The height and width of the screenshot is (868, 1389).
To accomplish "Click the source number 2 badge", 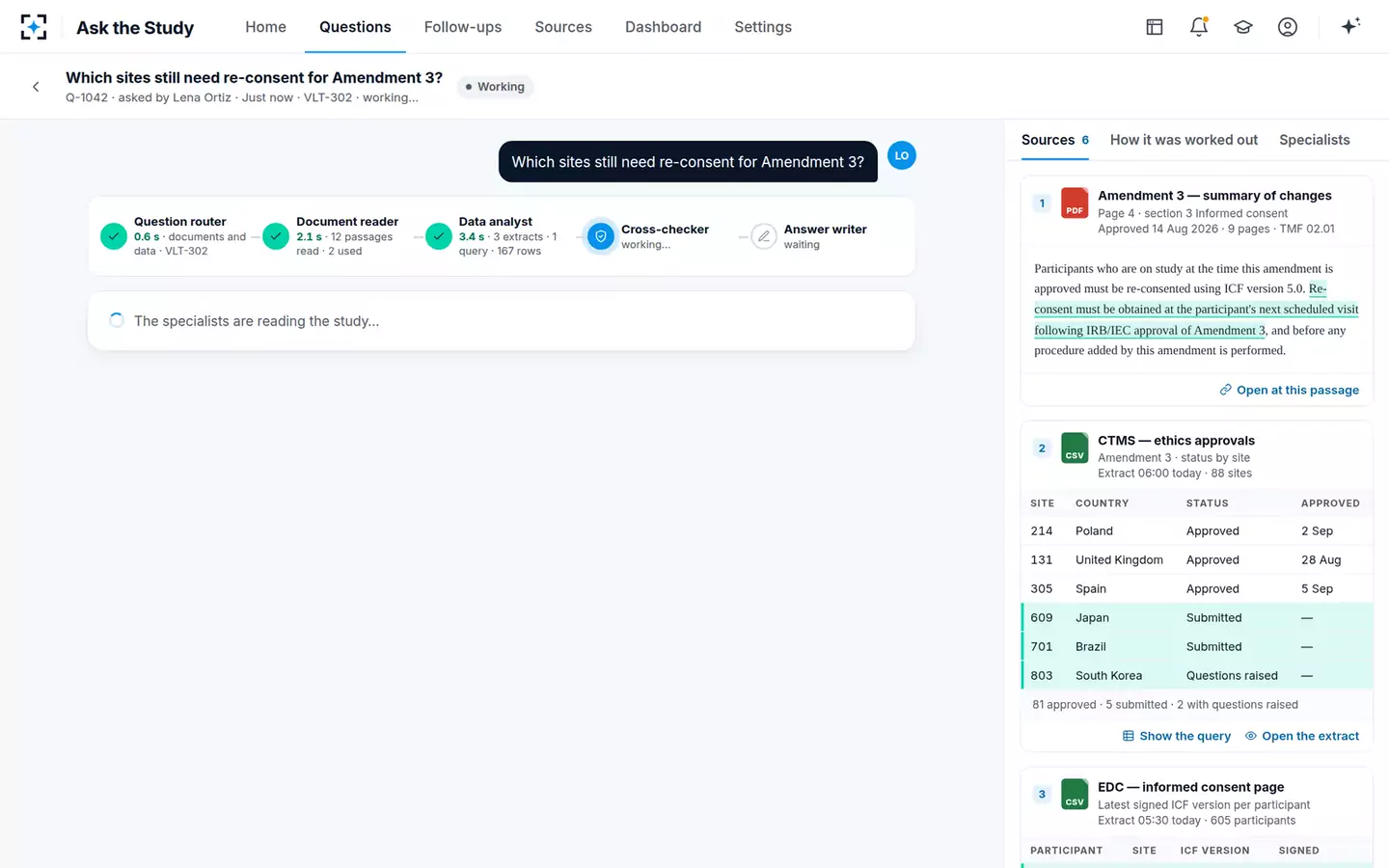I will [1042, 448].
